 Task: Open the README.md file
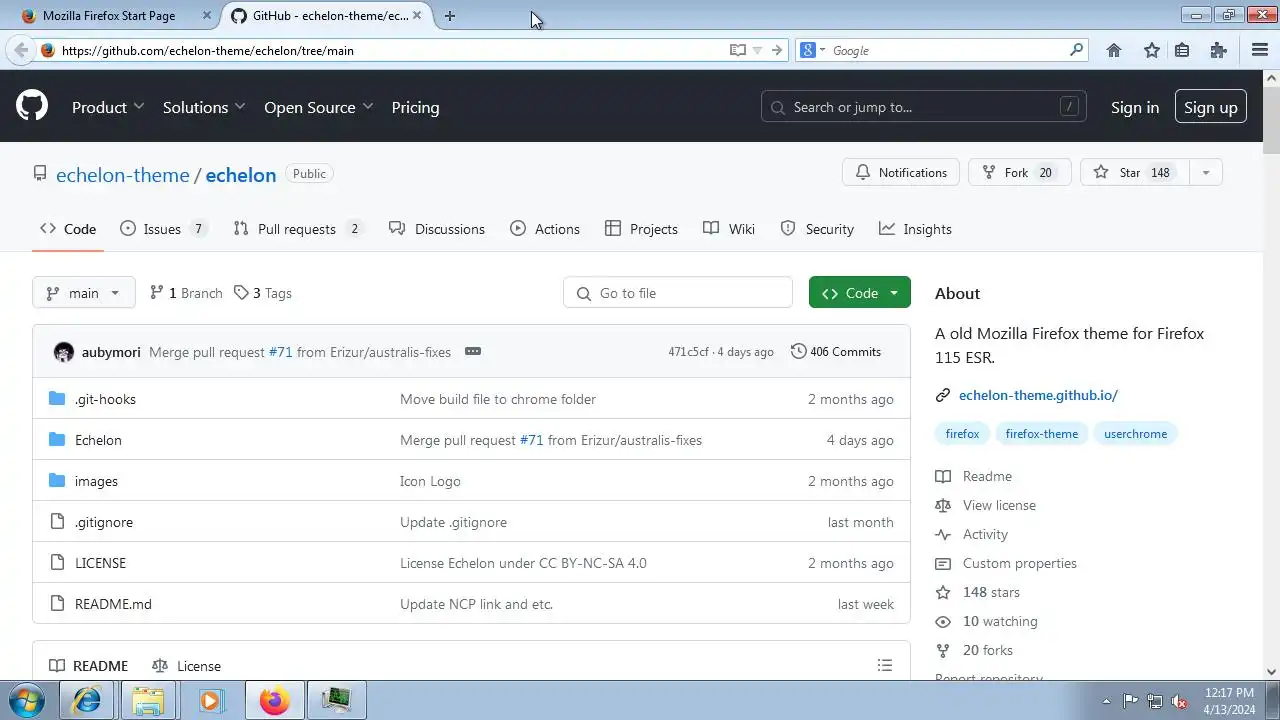tap(113, 604)
